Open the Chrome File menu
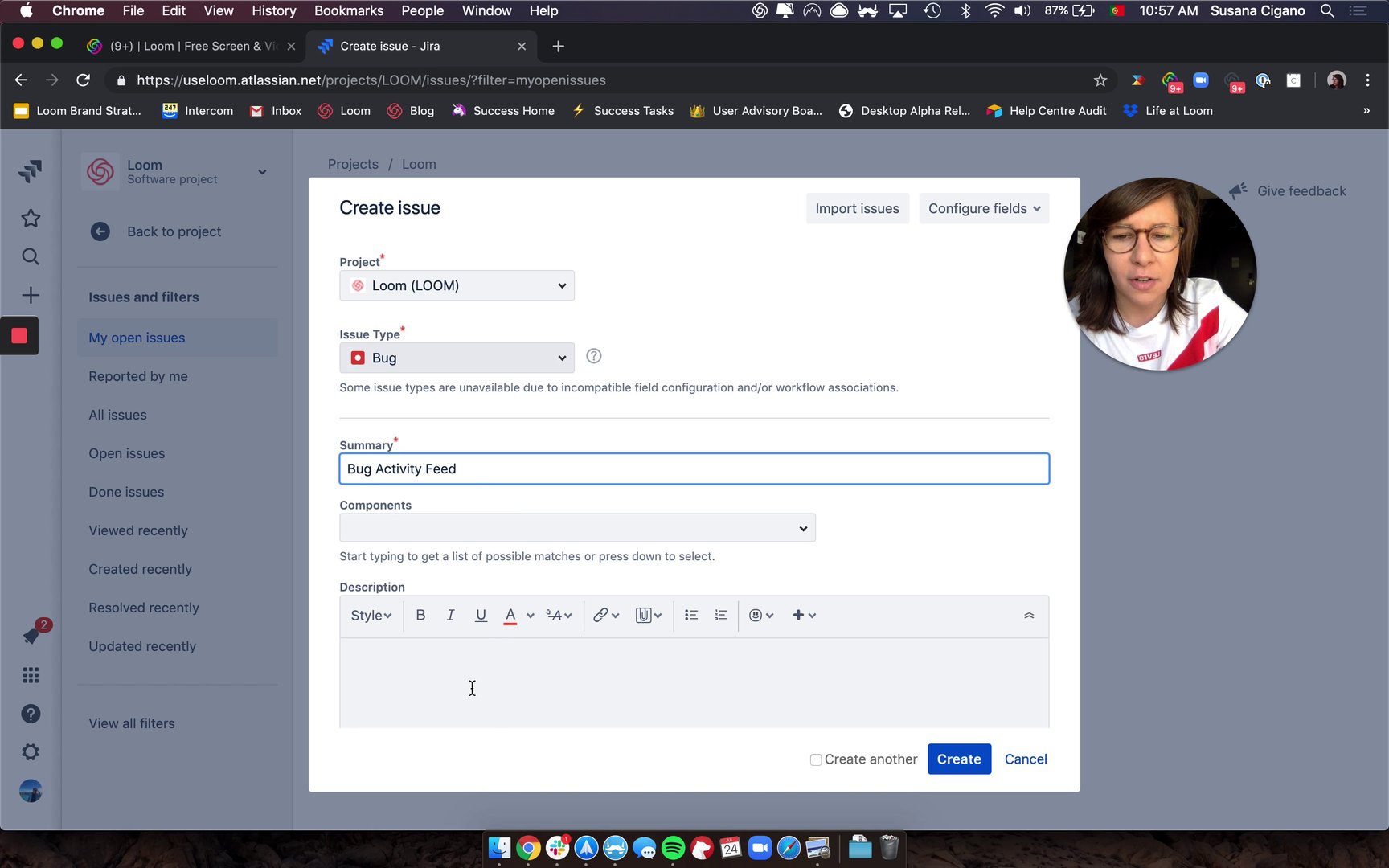The width and height of the screenshot is (1389, 868). pyautogui.click(x=133, y=10)
